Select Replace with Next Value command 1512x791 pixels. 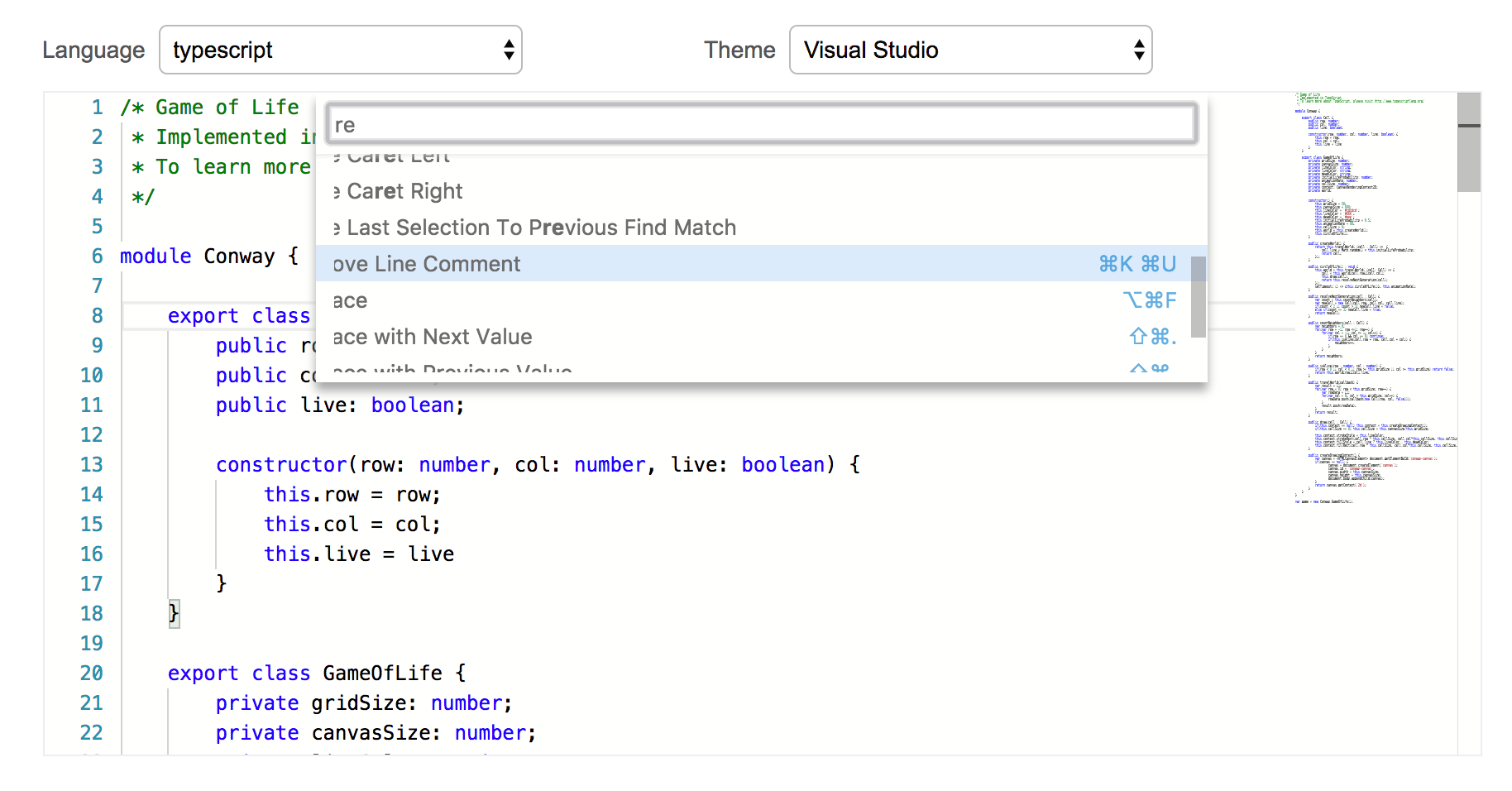[761, 337]
